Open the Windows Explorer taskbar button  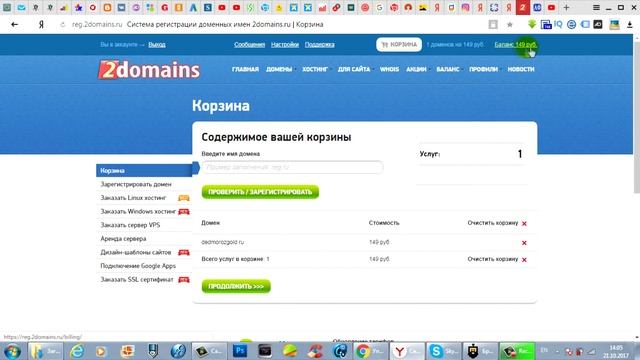point(45,351)
